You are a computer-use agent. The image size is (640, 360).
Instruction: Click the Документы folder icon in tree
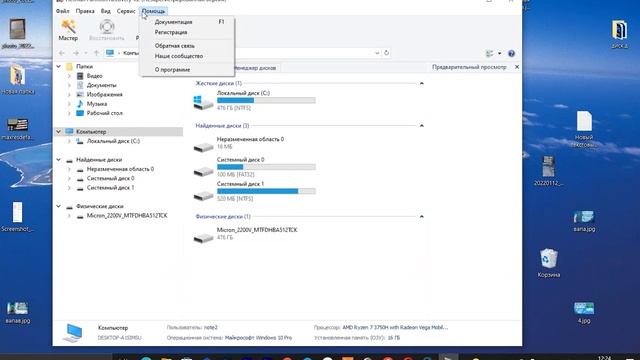point(80,85)
